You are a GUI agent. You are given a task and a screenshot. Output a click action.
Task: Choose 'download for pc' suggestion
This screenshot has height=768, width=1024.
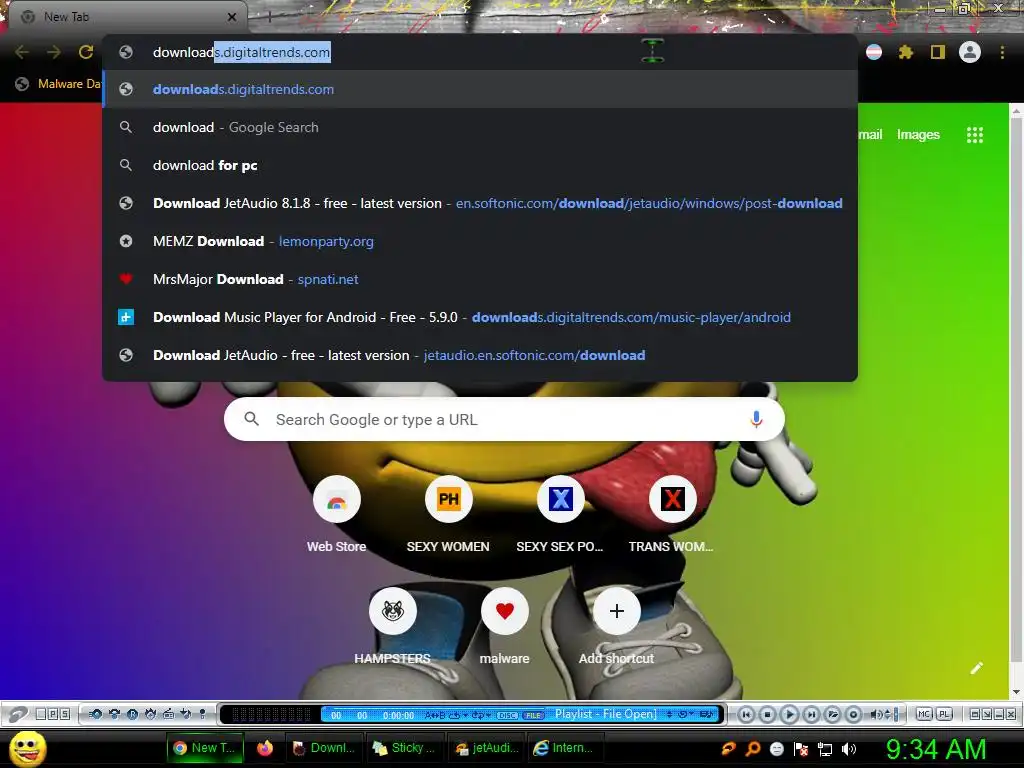tap(480, 165)
